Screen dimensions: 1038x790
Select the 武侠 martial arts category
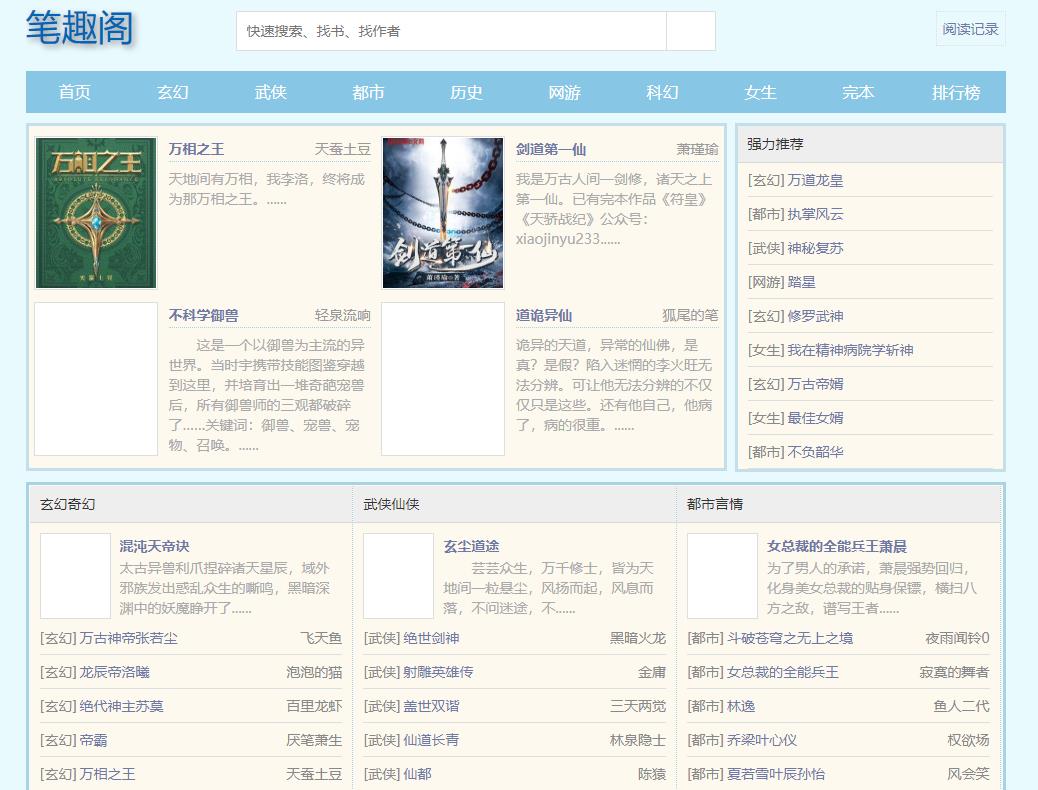(271, 92)
